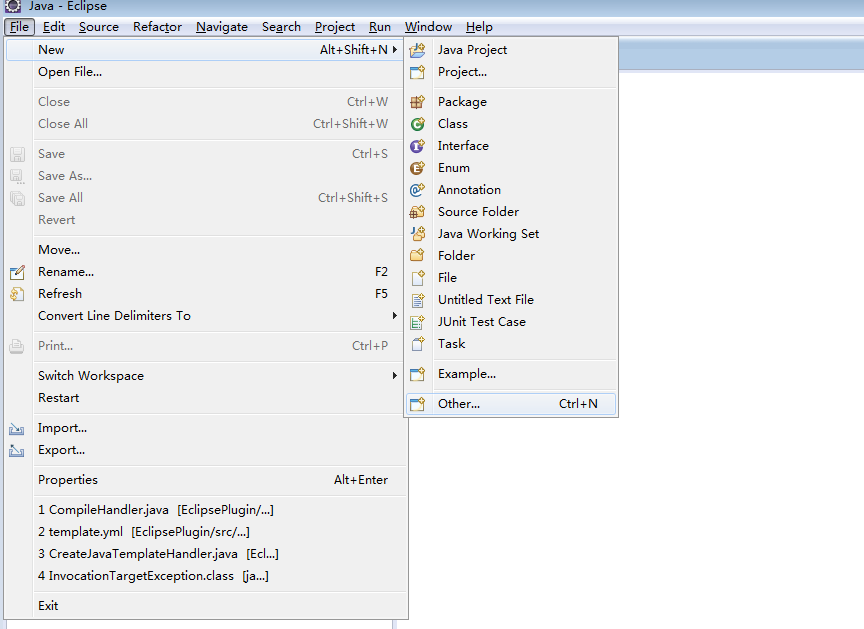Select Class in New submenu
Image resolution: width=864 pixels, height=629 pixels.
[511, 123]
